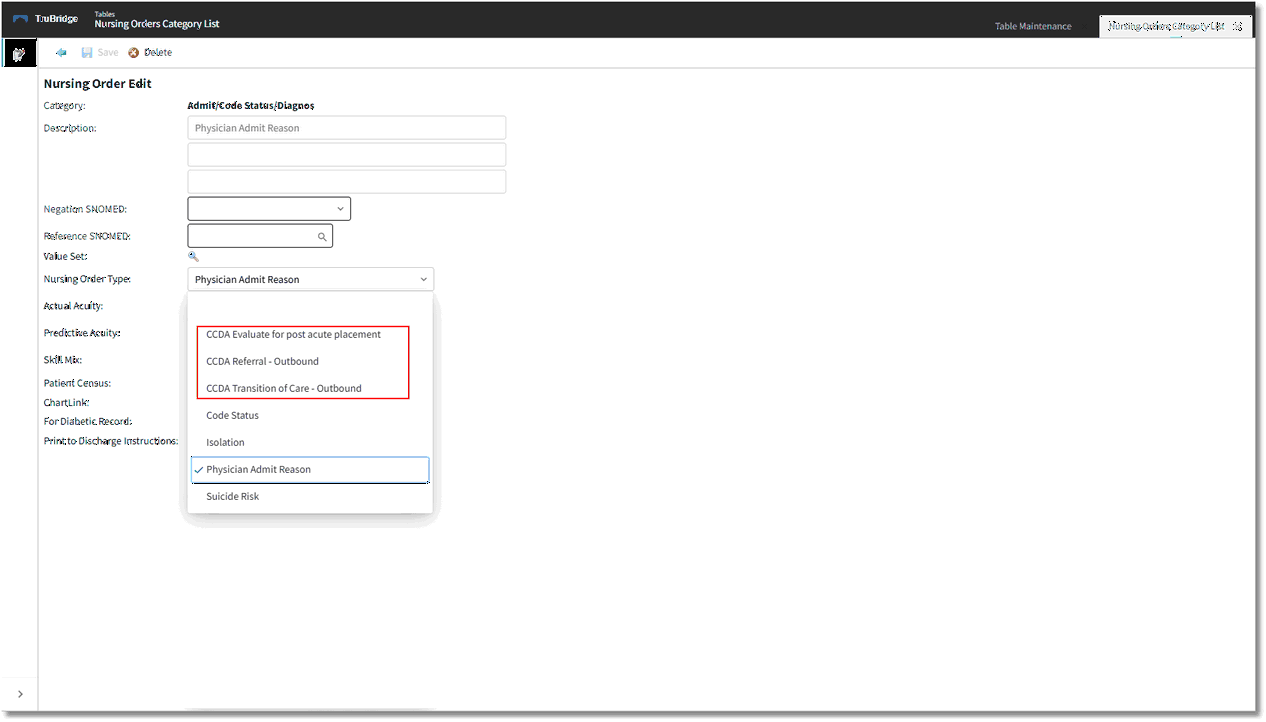This screenshot has height=722, width=1266.
Task: Choose Code Status option
Action: coord(310,415)
